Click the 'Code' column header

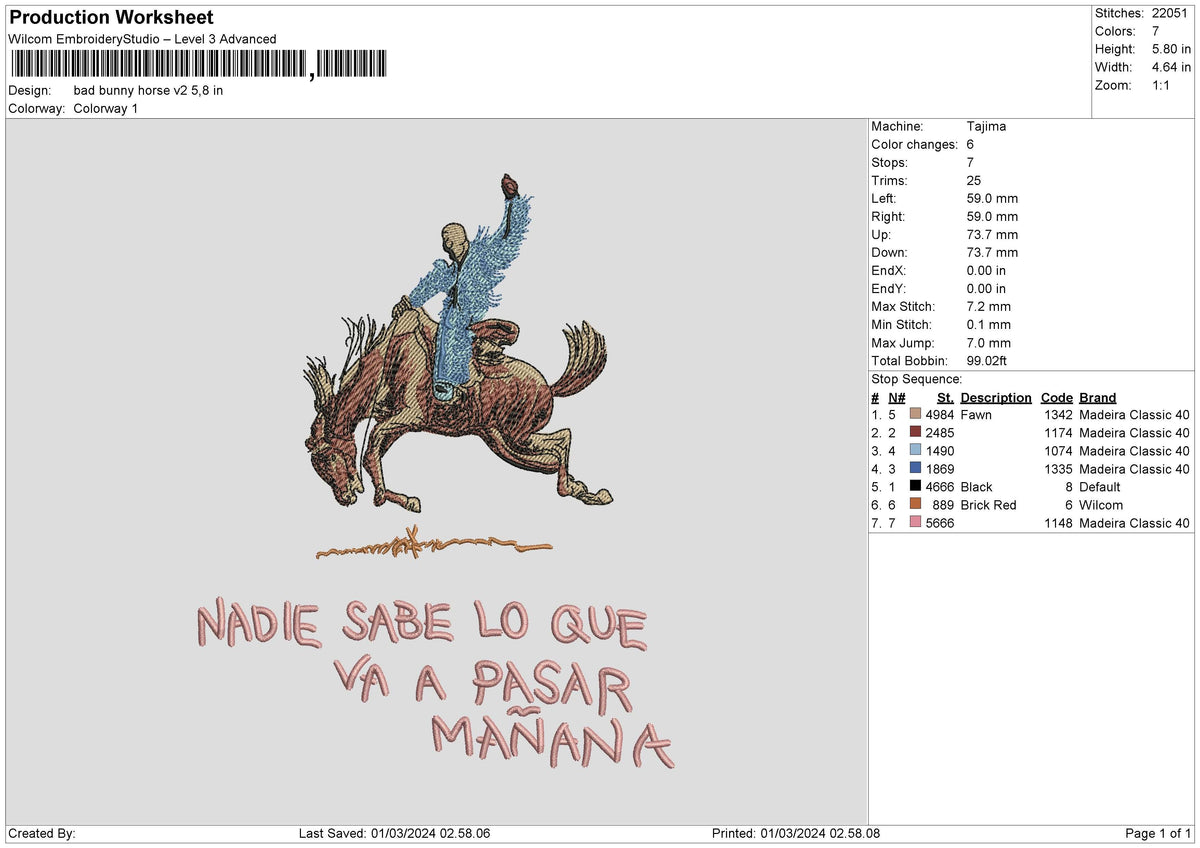(x=1056, y=397)
